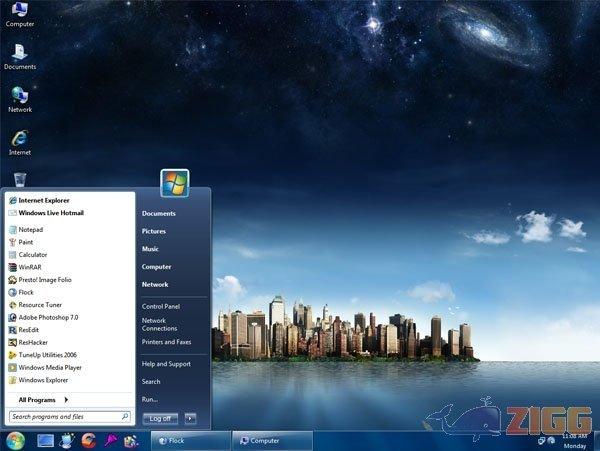
Task: Launch Notepad from the Start menu
Action: (32, 229)
